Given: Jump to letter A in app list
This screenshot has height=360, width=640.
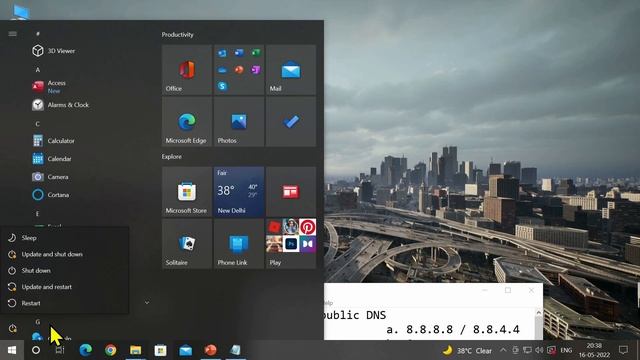Looking at the screenshot, I should [x=38, y=70].
